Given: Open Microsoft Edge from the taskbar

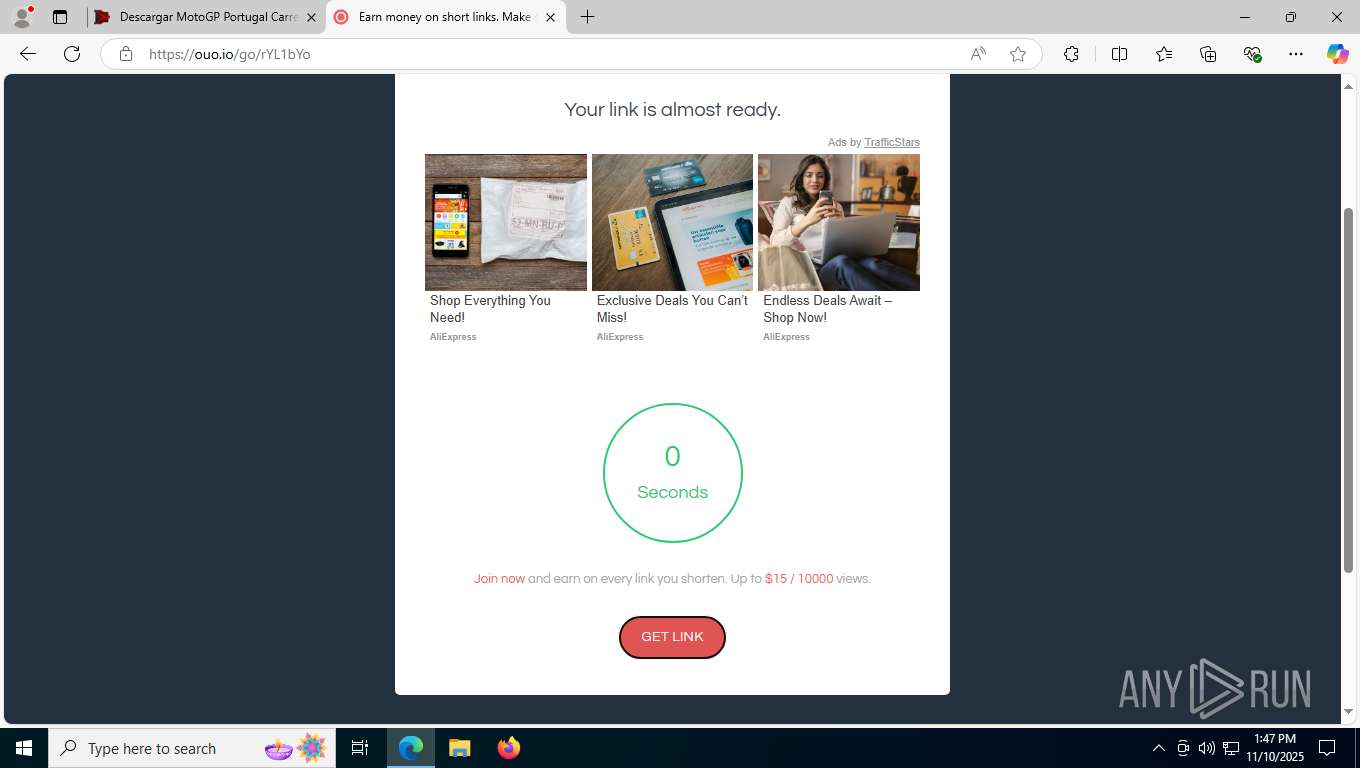Looking at the screenshot, I should click(411, 748).
